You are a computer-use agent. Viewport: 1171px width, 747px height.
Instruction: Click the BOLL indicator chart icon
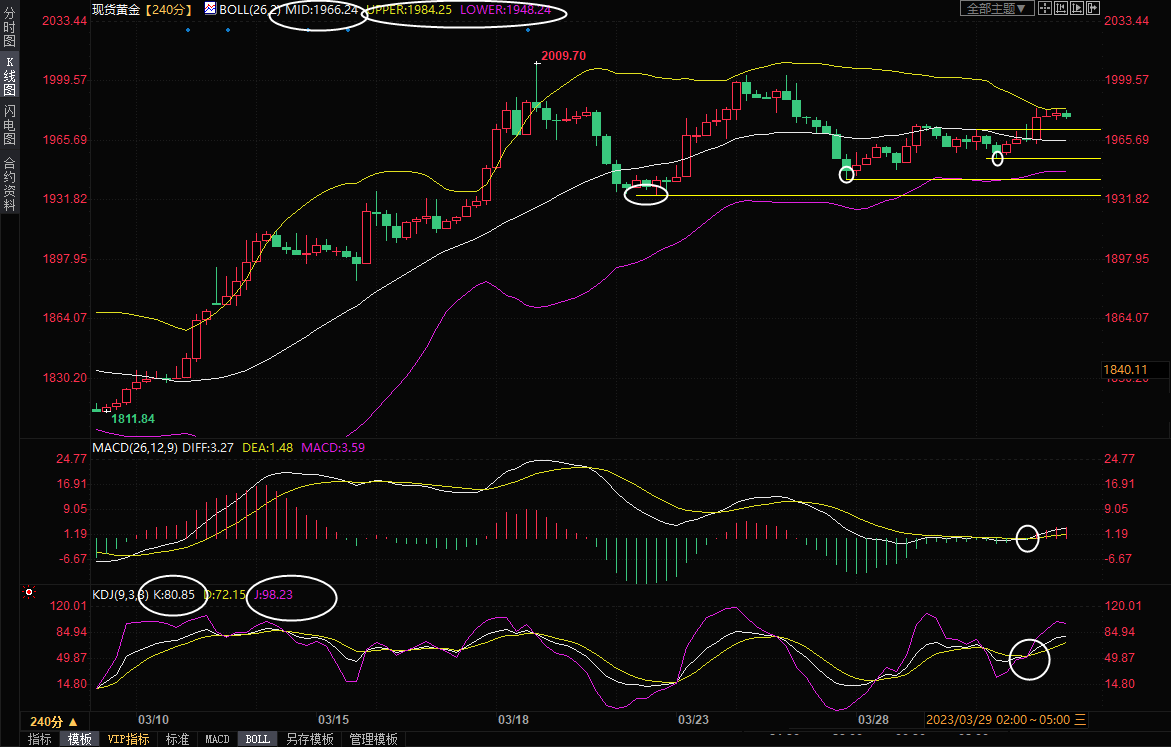[x=210, y=8]
